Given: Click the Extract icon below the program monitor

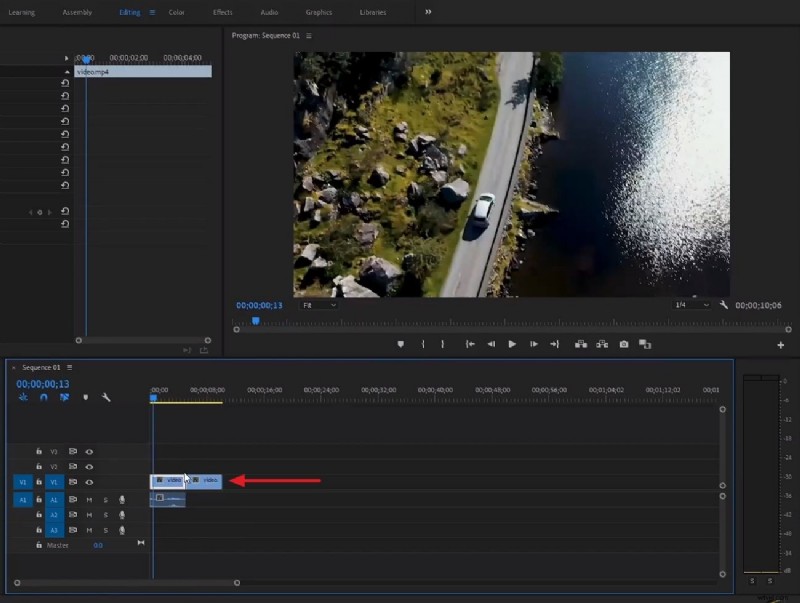Looking at the screenshot, I should [x=603, y=344].
